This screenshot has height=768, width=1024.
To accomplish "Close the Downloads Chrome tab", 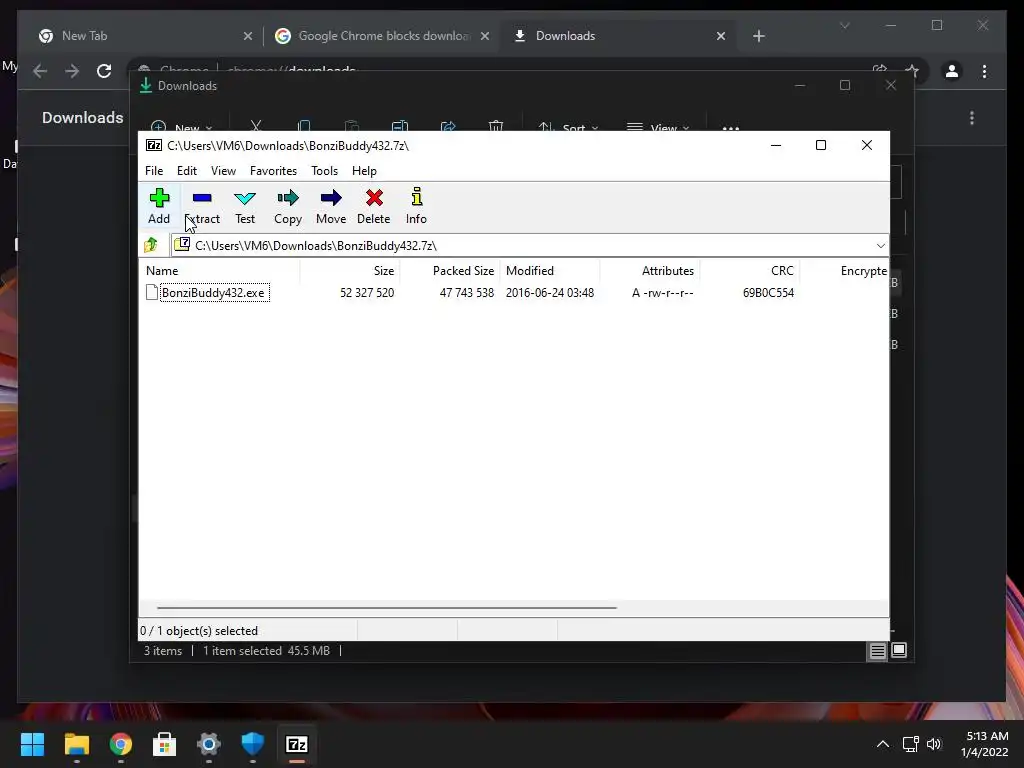I will [x=721, y=36].
